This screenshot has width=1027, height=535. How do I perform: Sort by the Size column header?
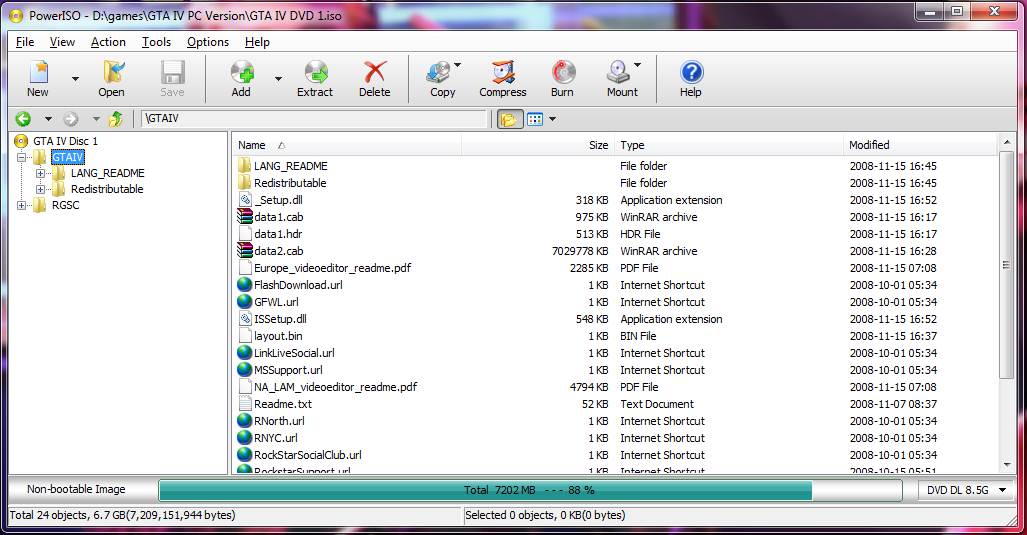pyautogui.click(x=537, y=145)
